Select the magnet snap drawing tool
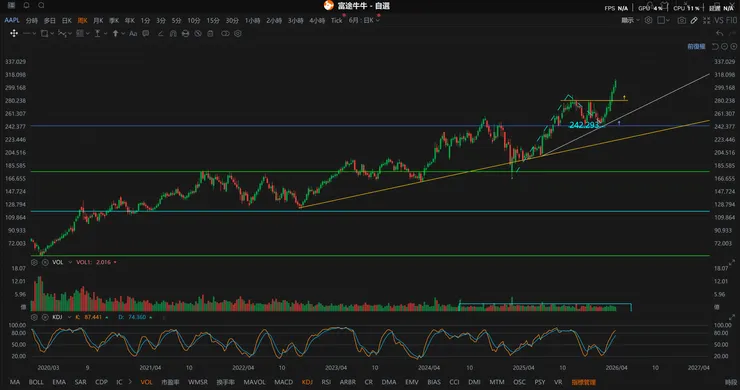The height and width of the screenshot is (390, 740). [x=173, y=34]
